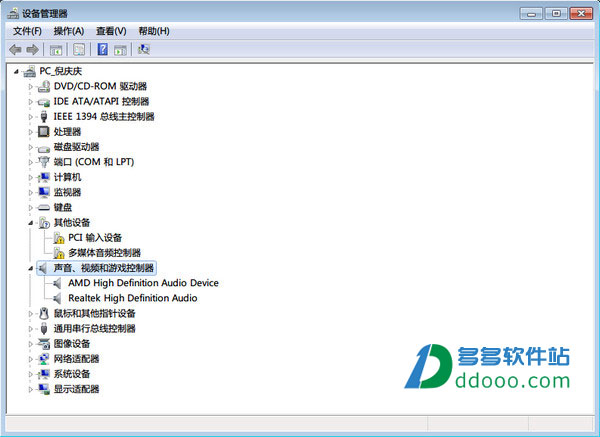Viewport: 600px width, 437px height.
Task: Click the other devices (其他设备) icon
Action: click(x=44, y=223)
